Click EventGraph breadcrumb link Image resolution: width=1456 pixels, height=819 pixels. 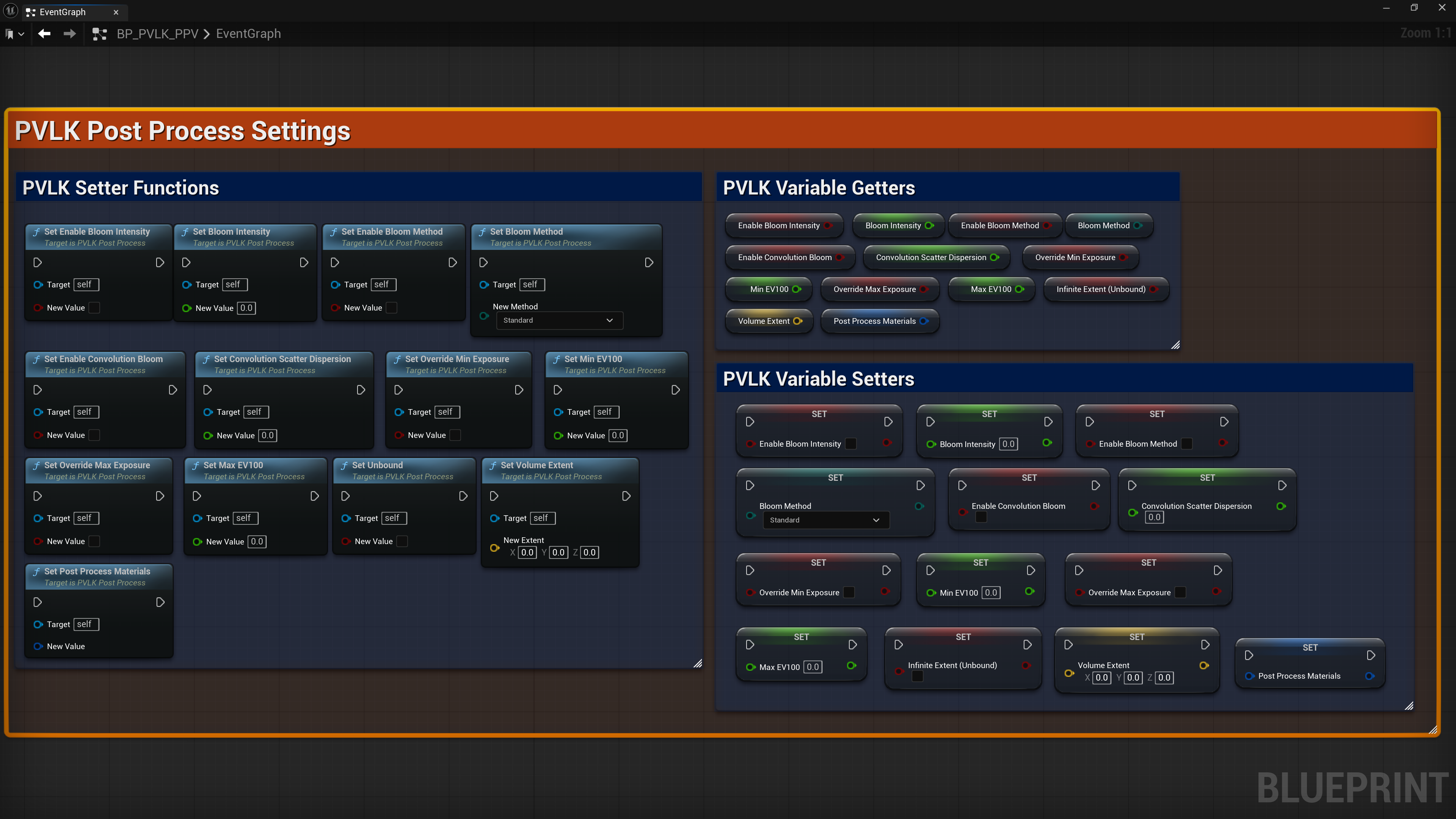pyautogui.click(x=248, y=34)
